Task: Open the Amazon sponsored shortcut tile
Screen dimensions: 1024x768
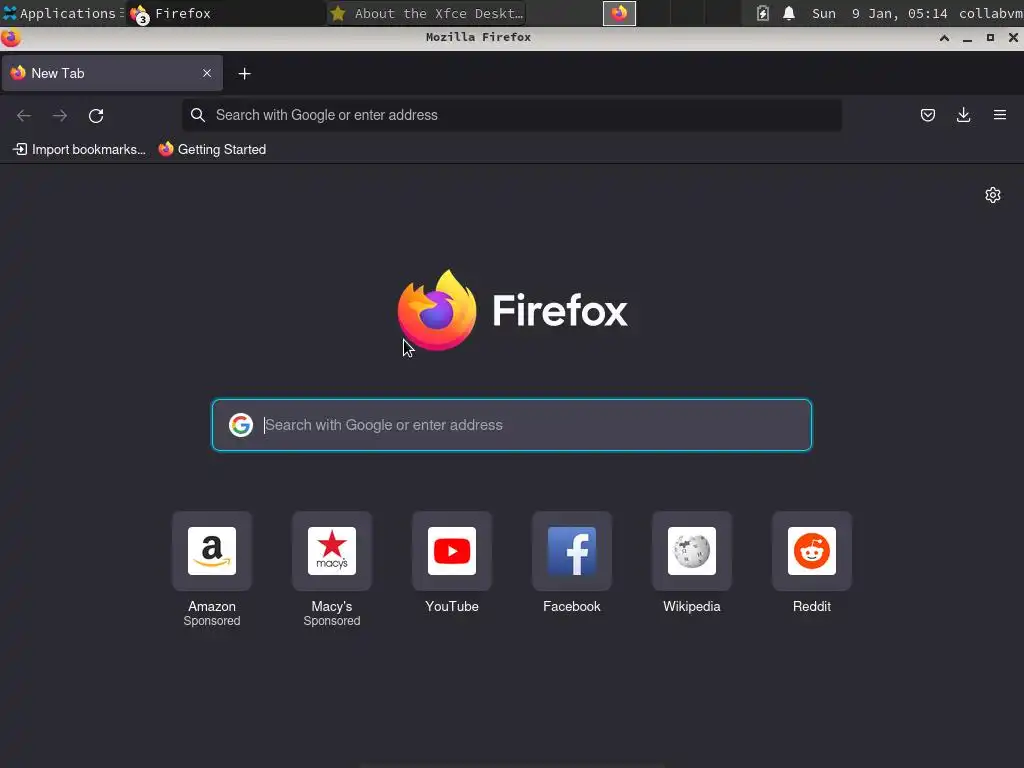Action: 212,551
